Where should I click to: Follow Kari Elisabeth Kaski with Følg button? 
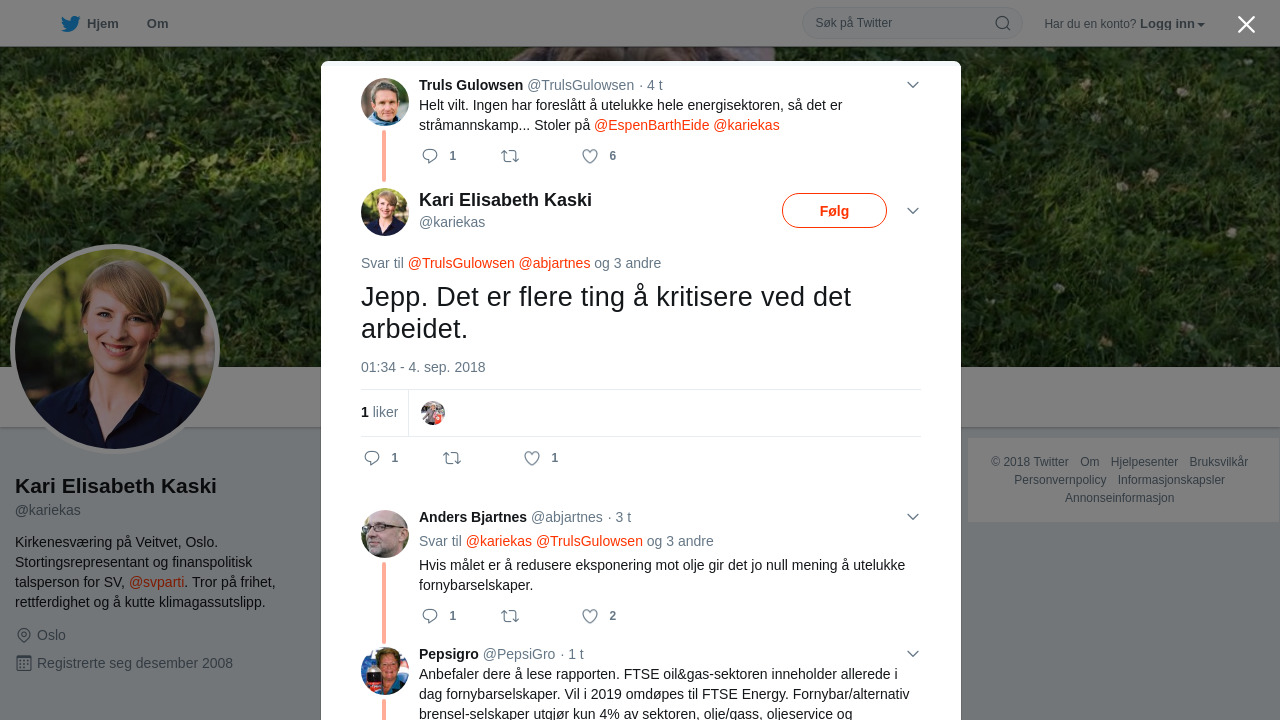(x=834, y=211)
